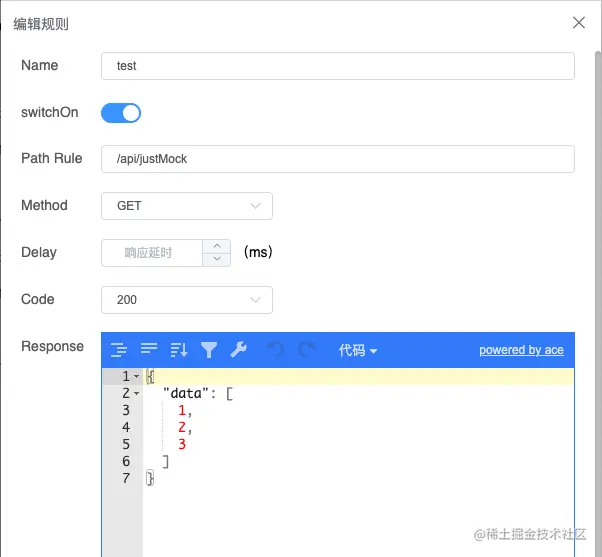602x557 pixels.
Task: Open the 代码 mode dropdown in editor toolbar
Action: pyautogui.click(x=358, y=350)
